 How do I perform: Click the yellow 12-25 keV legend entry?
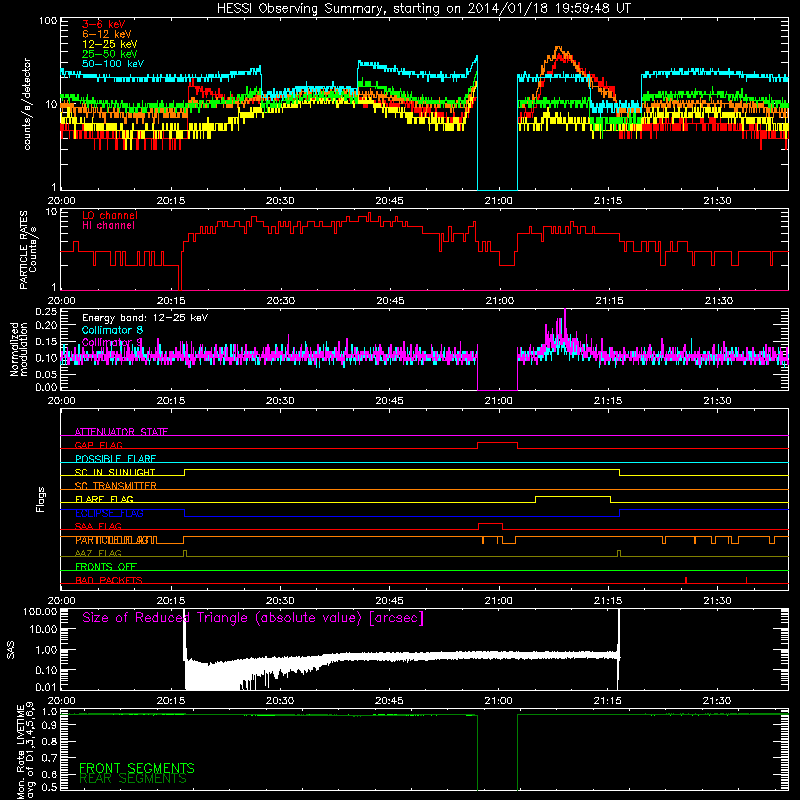(x=110, y=44)
